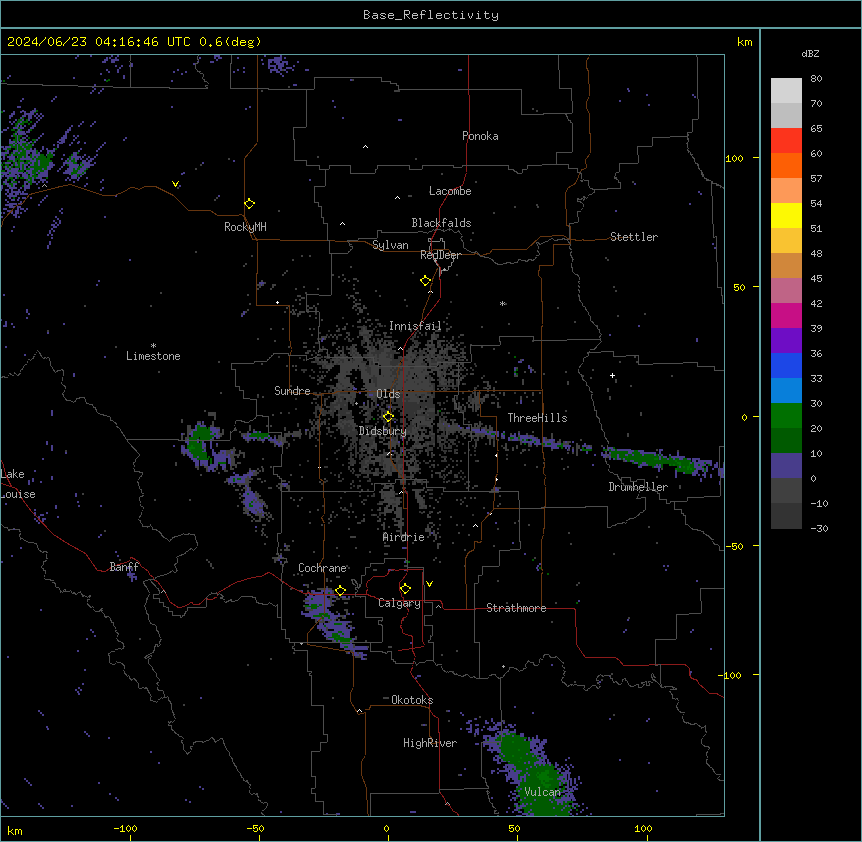Click the royal blue 36-33 dBZ swatch
Viewport: 862px width, 842px height.
[x=786, y=366]
